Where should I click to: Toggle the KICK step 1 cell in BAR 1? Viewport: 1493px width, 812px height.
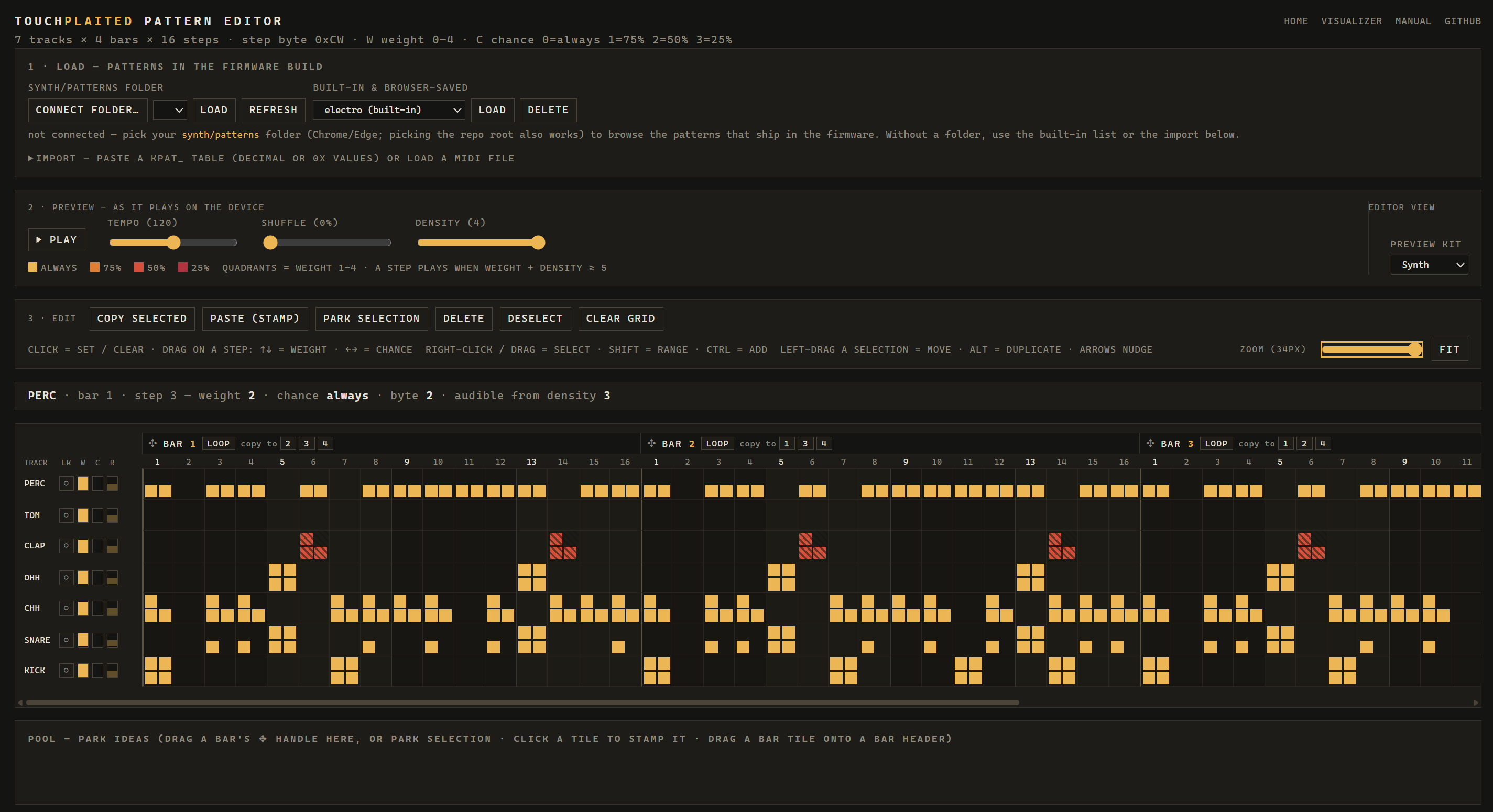click(158, 671)
